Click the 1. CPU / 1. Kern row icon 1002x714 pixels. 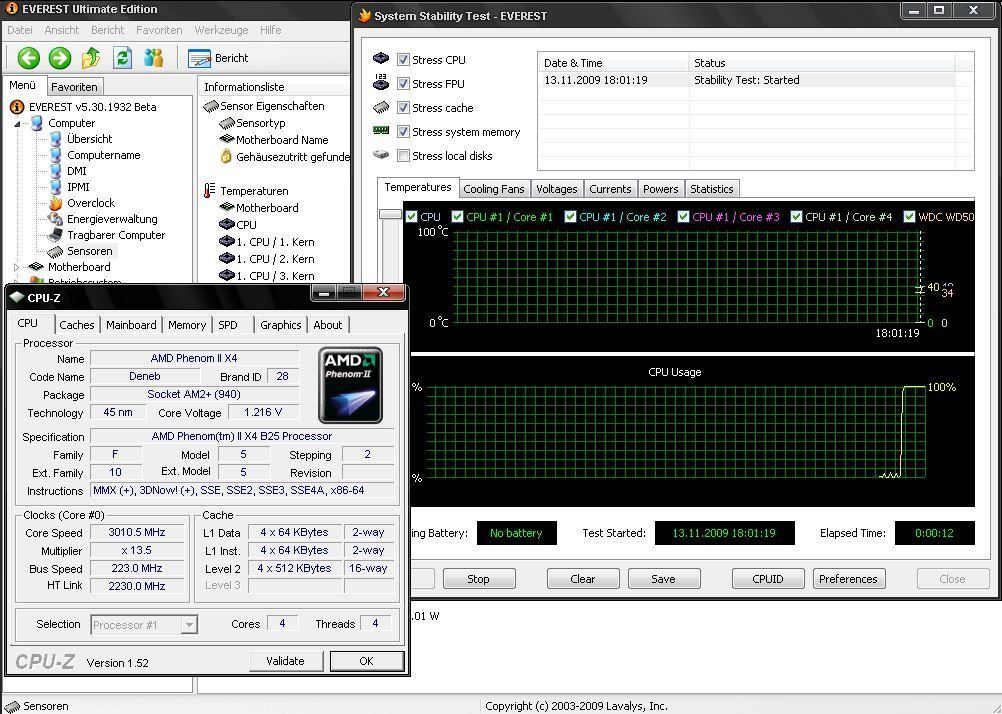(226, 242)
